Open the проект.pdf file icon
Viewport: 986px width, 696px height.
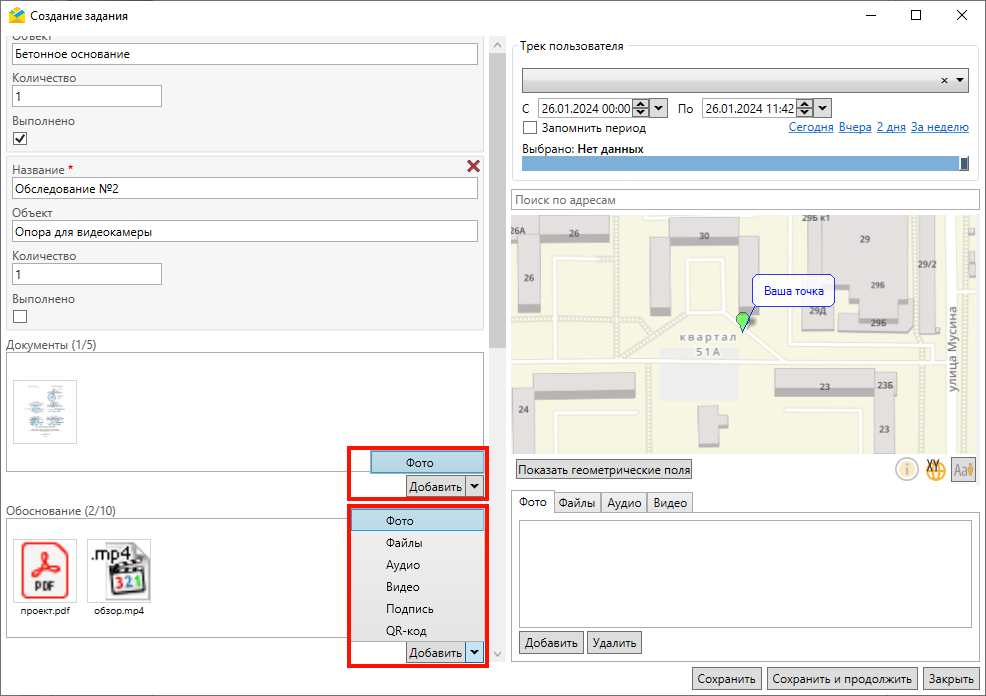[45, 572]
